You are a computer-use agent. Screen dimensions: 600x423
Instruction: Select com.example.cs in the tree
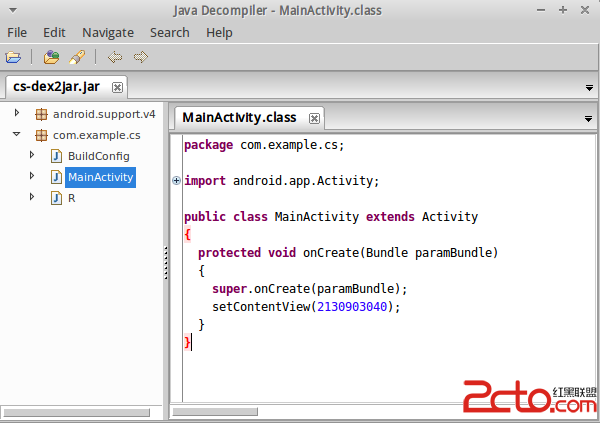click(x=97, y=135)
